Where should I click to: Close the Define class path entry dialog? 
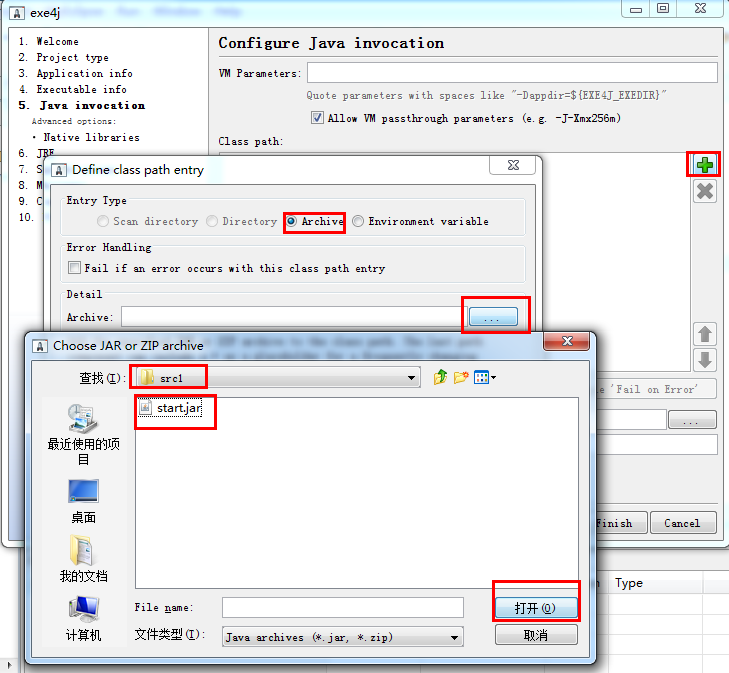(x=513, y=165)
